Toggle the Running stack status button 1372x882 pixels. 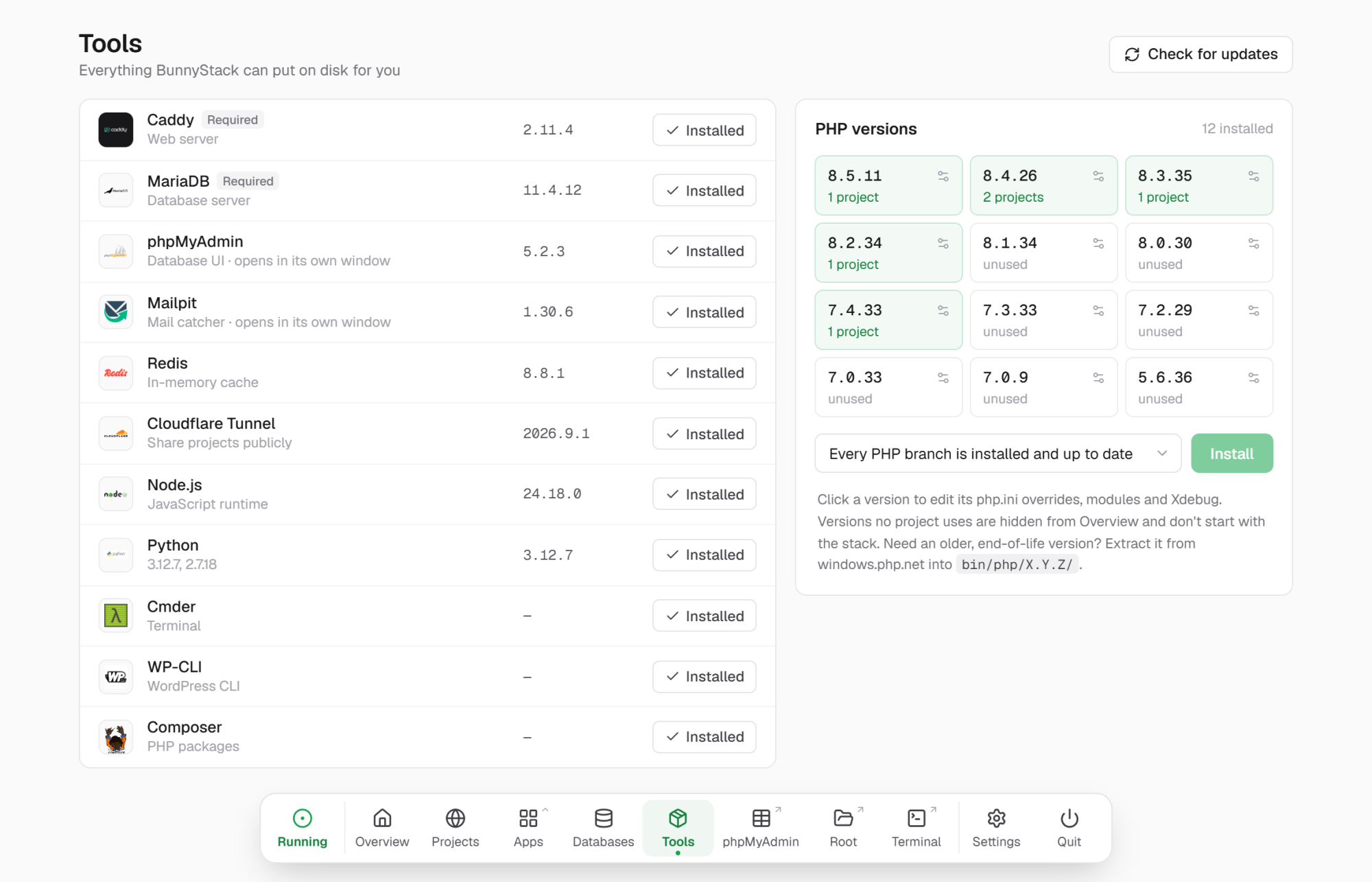(x=303, y=828)
